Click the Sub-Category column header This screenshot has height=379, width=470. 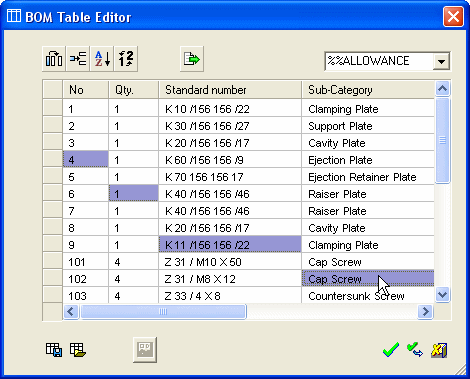click(368, 90)
